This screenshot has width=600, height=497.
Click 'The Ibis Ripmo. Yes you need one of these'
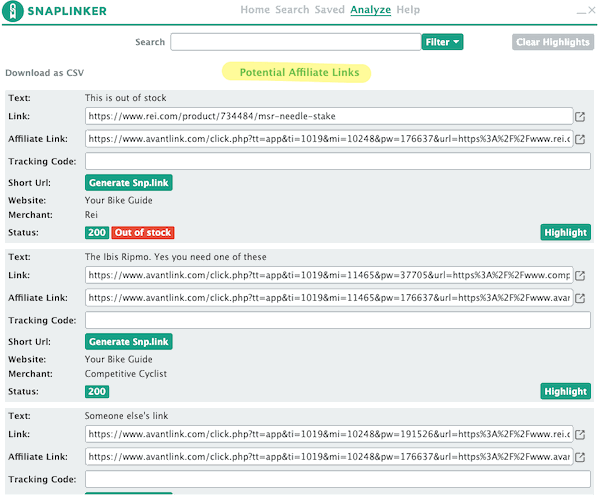176,257
